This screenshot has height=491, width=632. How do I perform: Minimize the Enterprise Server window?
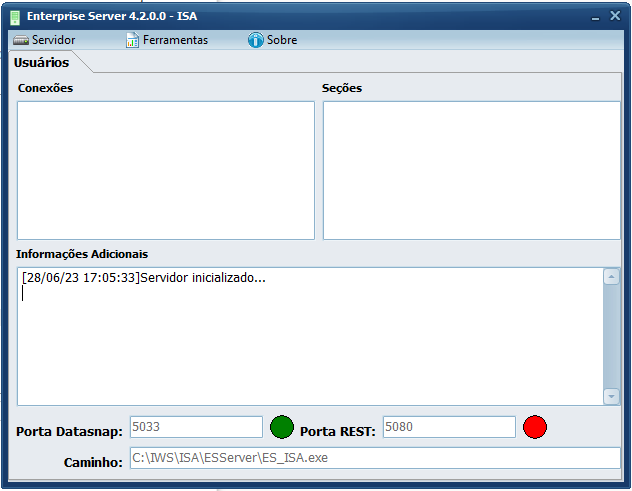point(594,17)
